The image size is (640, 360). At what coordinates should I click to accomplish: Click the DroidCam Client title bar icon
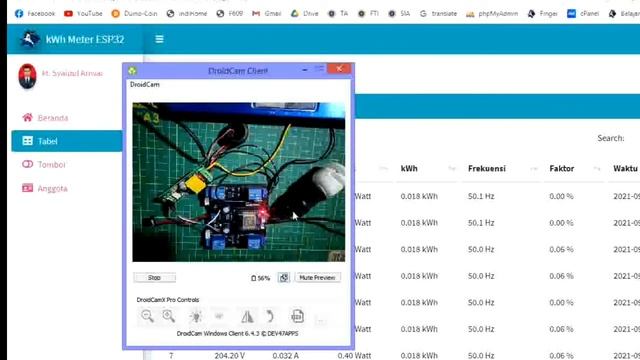pos(132,71)
